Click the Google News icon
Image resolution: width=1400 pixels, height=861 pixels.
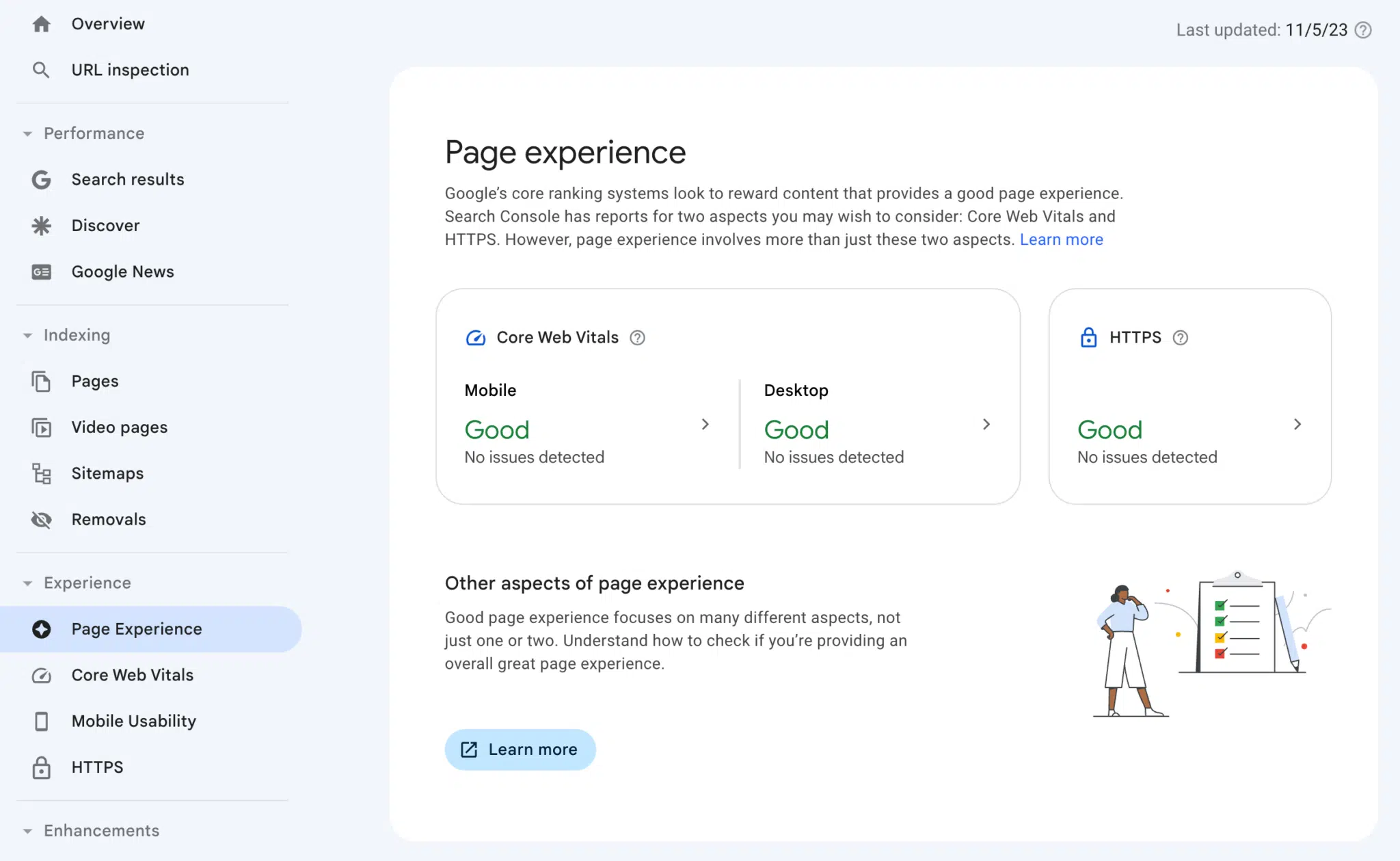41,271
